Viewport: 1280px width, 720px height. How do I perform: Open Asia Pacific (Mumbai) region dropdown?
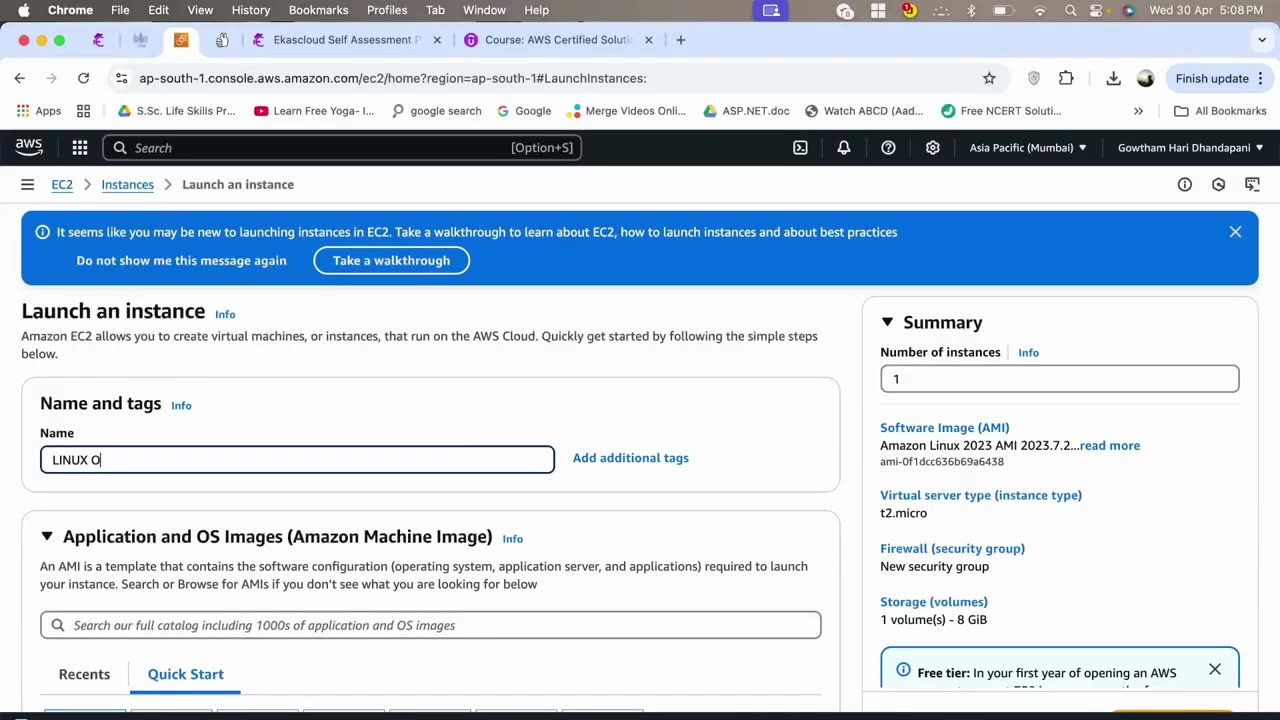(1028, 148)
